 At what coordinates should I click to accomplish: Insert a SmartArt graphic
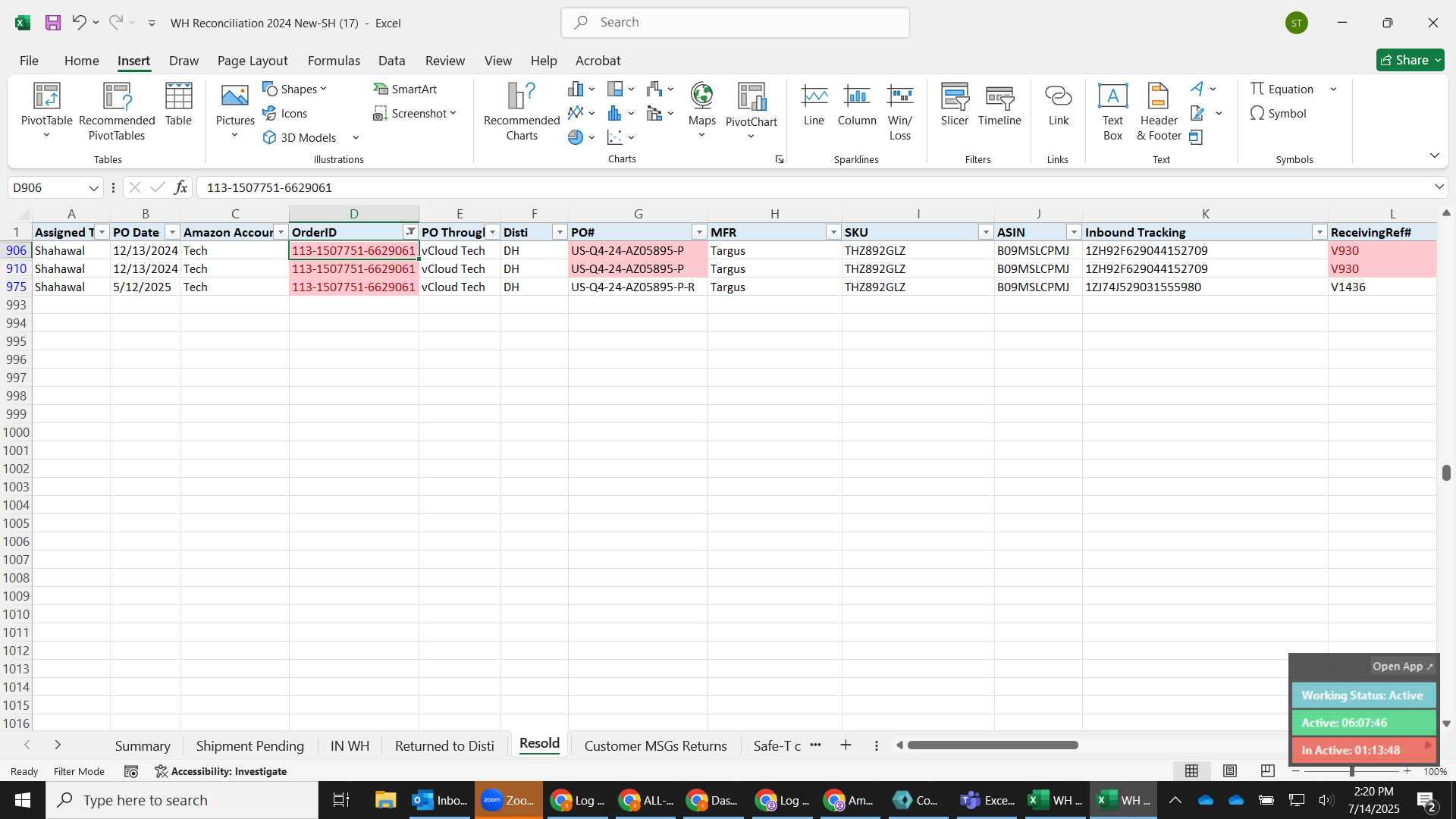click(x=405, y=89)
